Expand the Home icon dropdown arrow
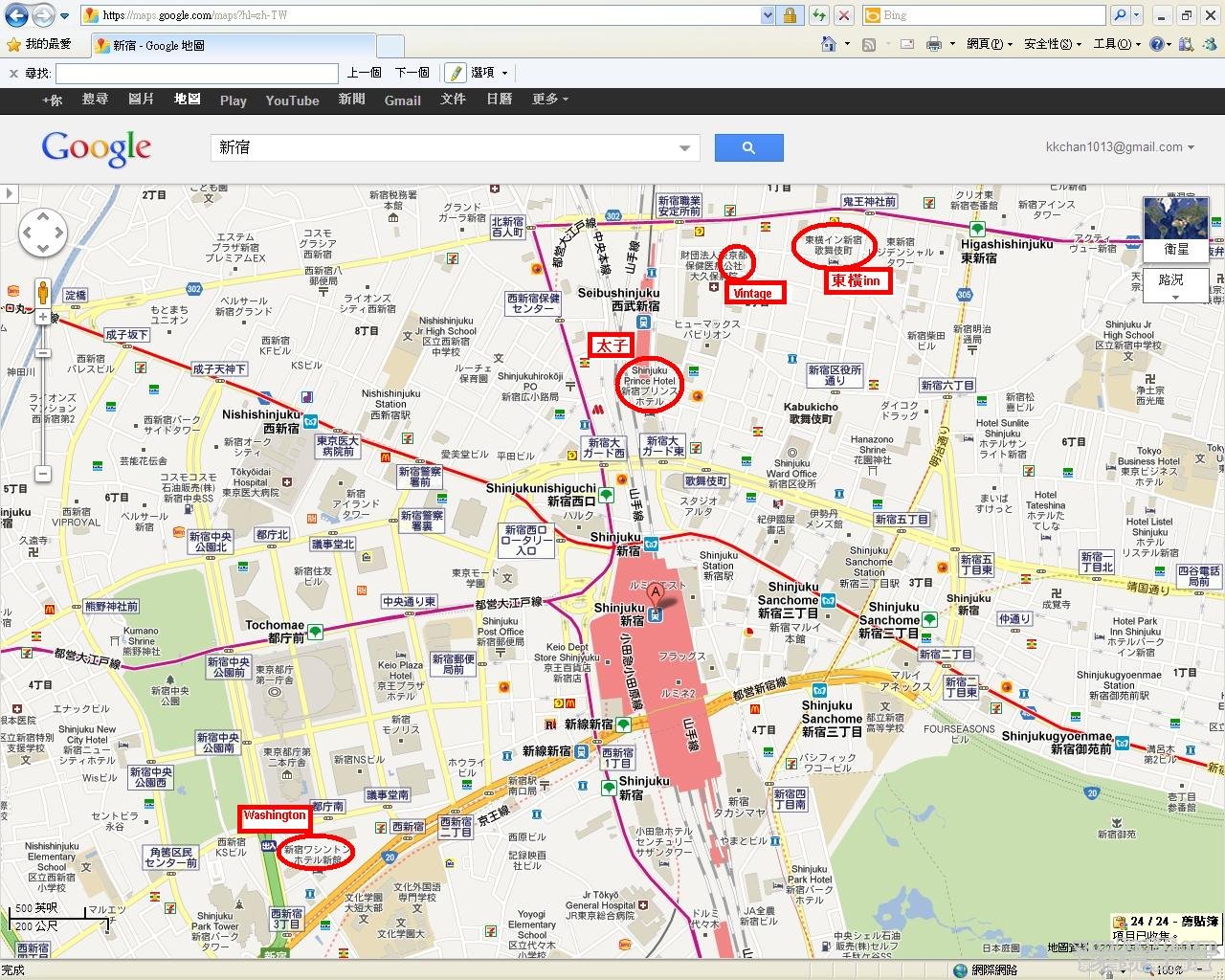The width and height of the screenshot is (1225, 980). point(847,44)
